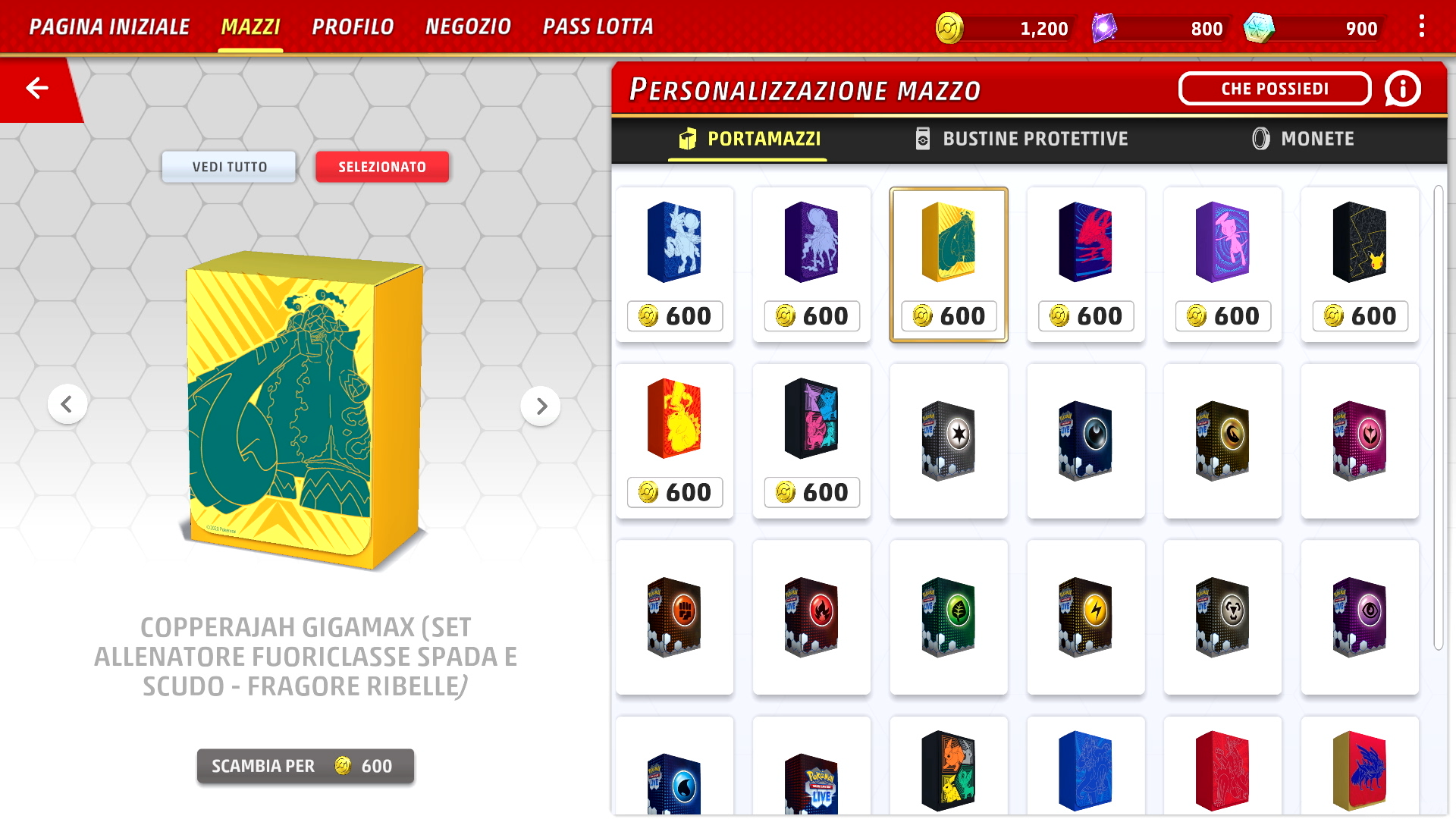Toggle the Che Possiedi owned filter

click(1275, 89)
